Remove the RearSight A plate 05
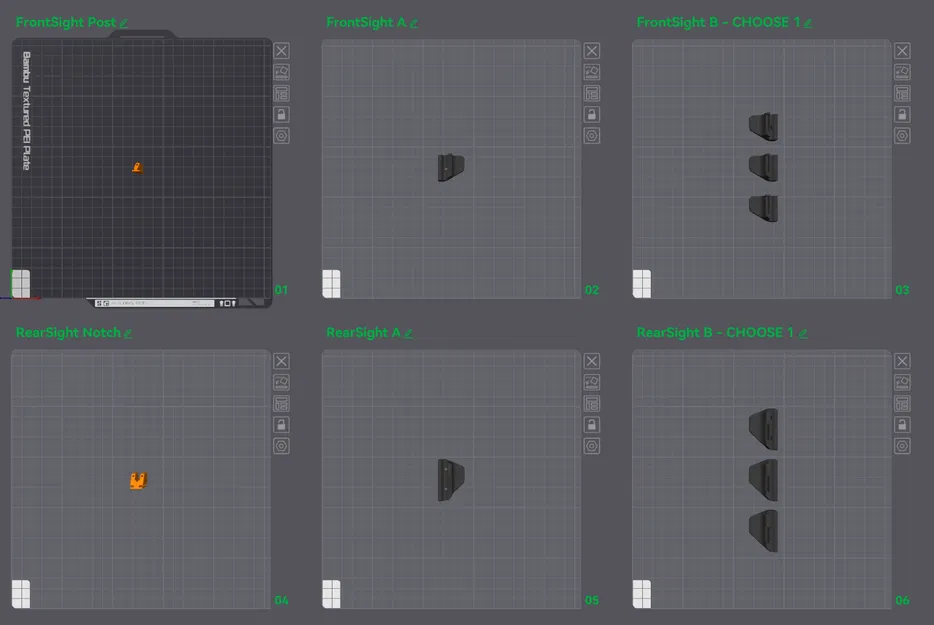934x625 pixels. pos(592,361)
